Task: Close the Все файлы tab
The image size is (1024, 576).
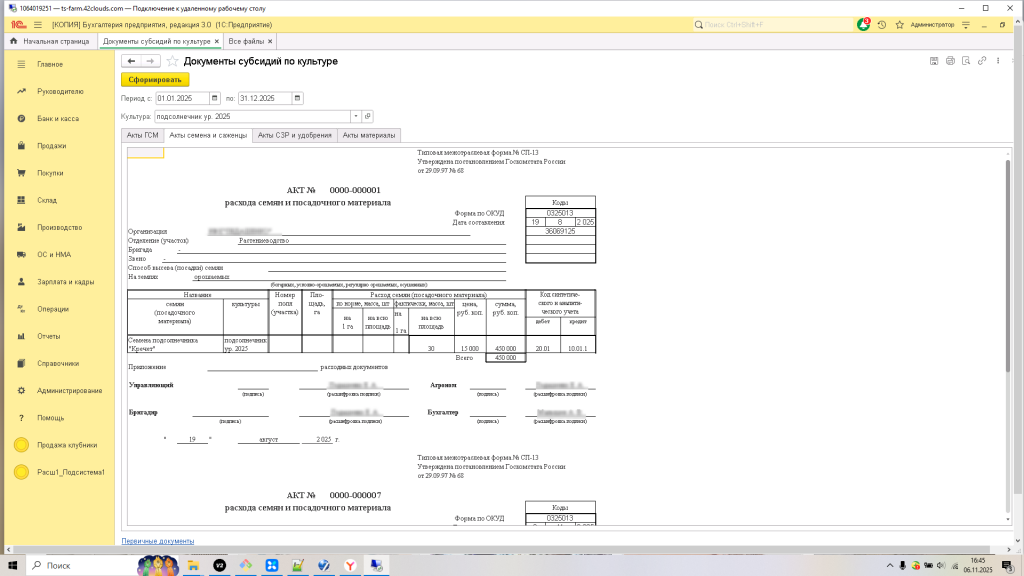Action: [x=269, y=41]
